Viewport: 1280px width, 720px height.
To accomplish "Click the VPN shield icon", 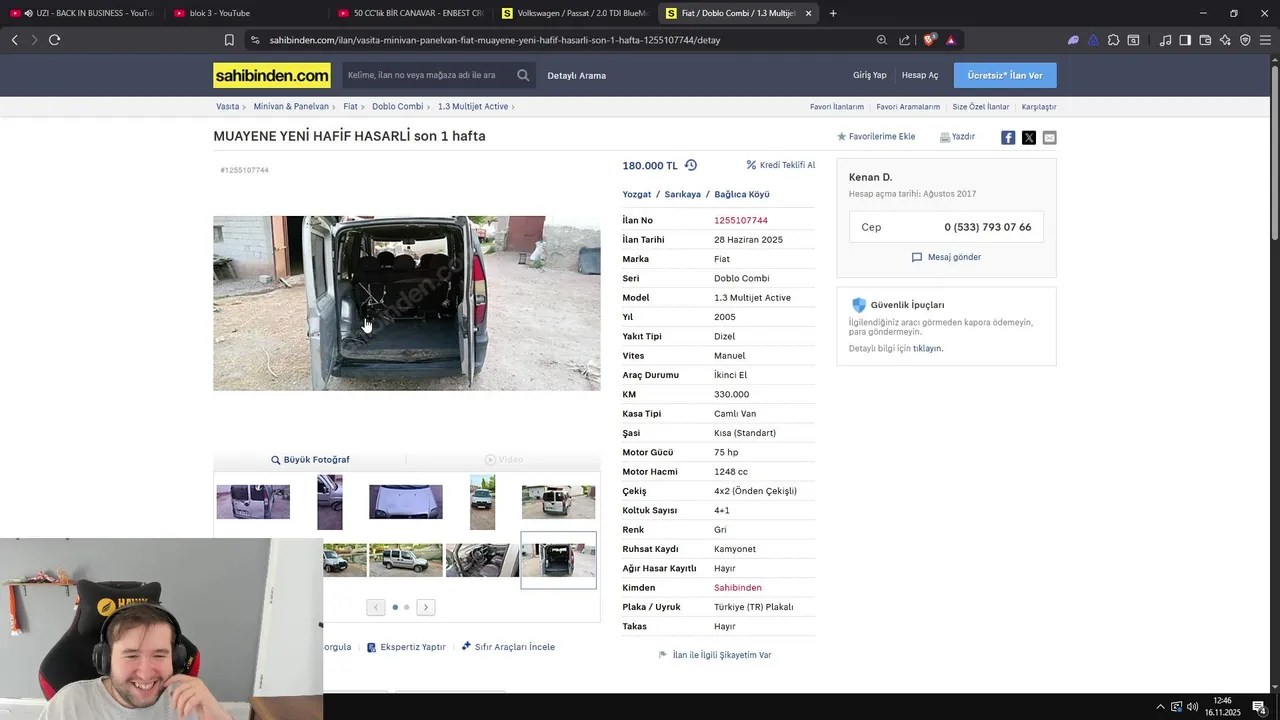I will pos(1245,40).
